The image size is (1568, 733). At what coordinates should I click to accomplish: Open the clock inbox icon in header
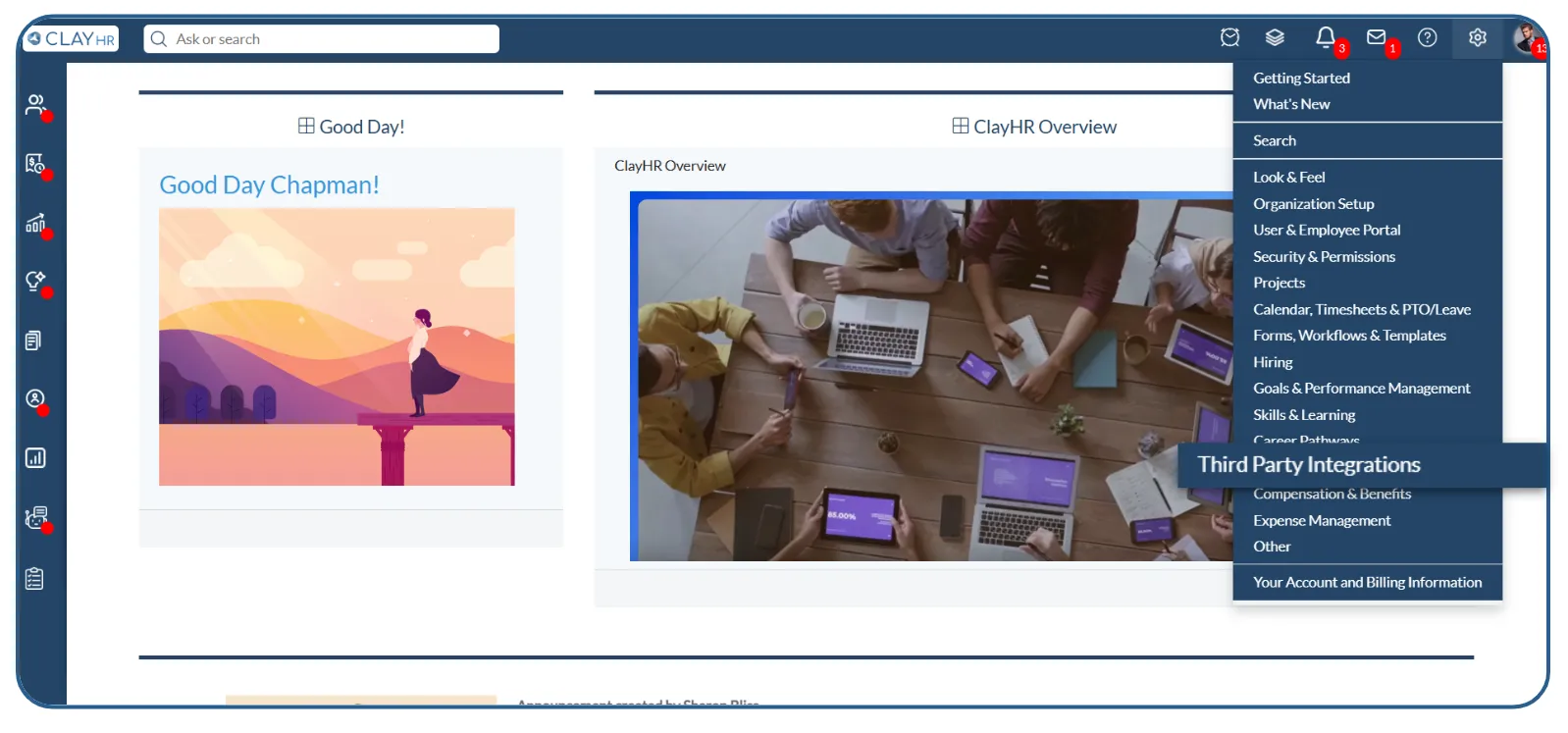1229,37
